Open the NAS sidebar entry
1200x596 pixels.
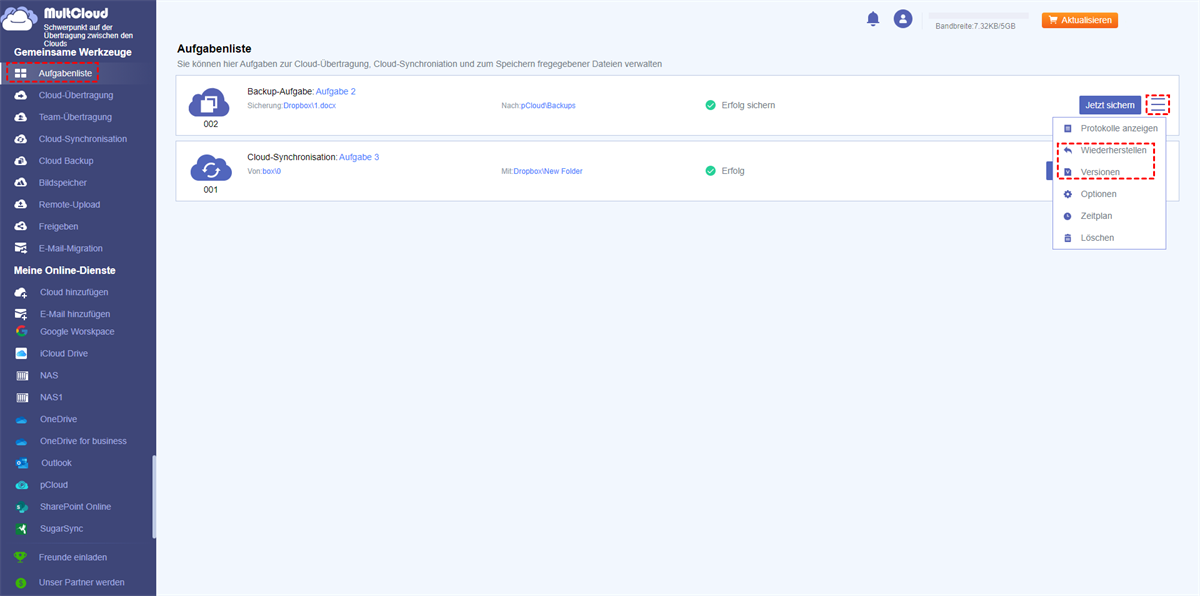[x=49, y=375]
